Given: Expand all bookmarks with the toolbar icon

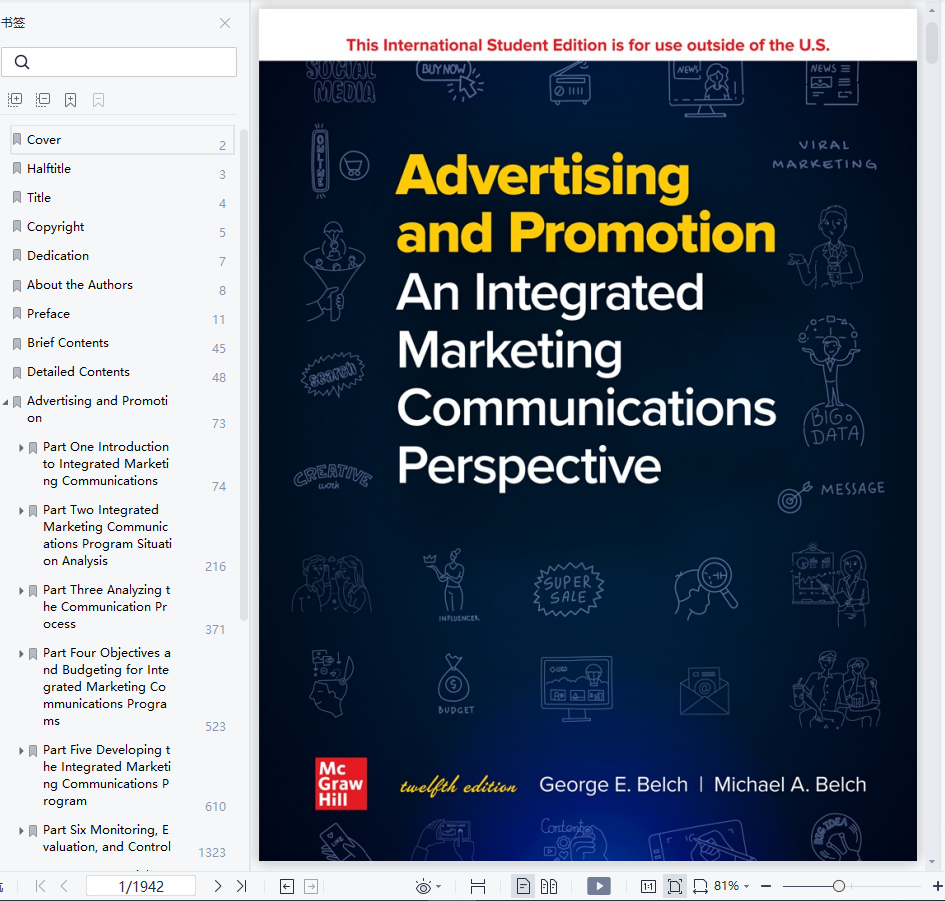Looking at the screenshot, I should [15, 99].
